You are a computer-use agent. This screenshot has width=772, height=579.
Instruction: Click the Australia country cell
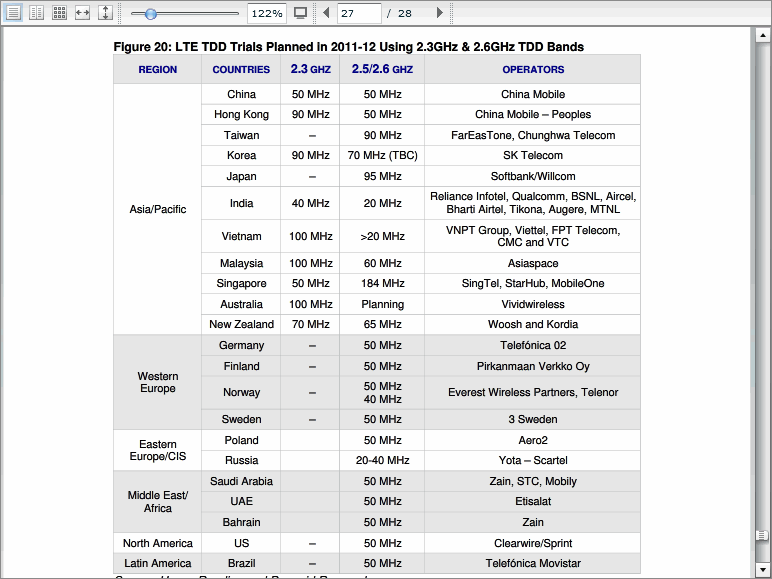pos(241,304)
